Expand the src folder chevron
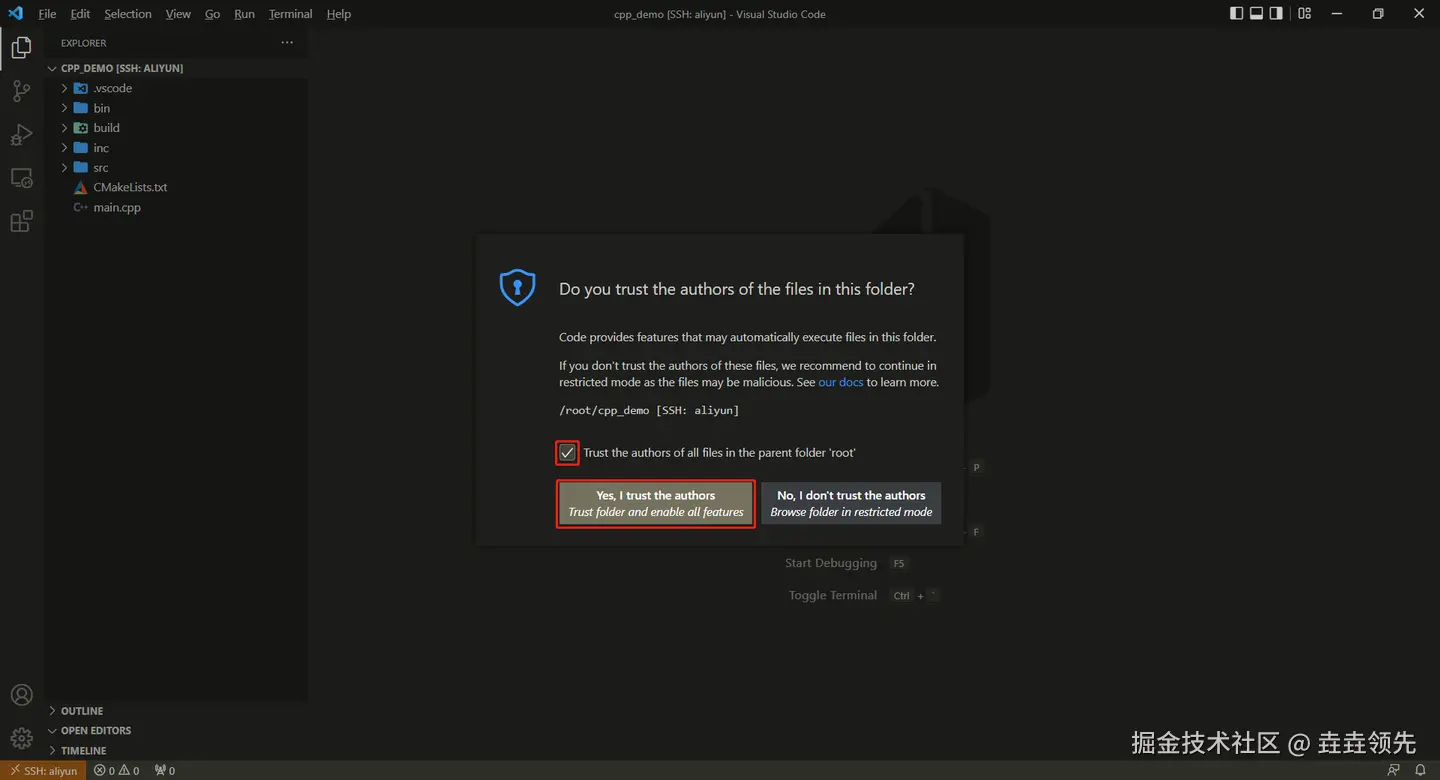 65,168
